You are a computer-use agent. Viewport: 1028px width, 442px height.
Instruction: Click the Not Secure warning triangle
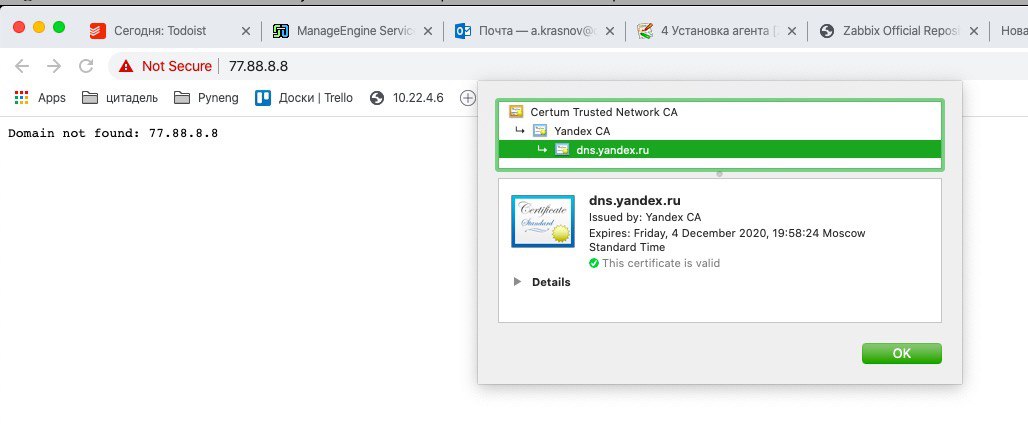[125, 66]
